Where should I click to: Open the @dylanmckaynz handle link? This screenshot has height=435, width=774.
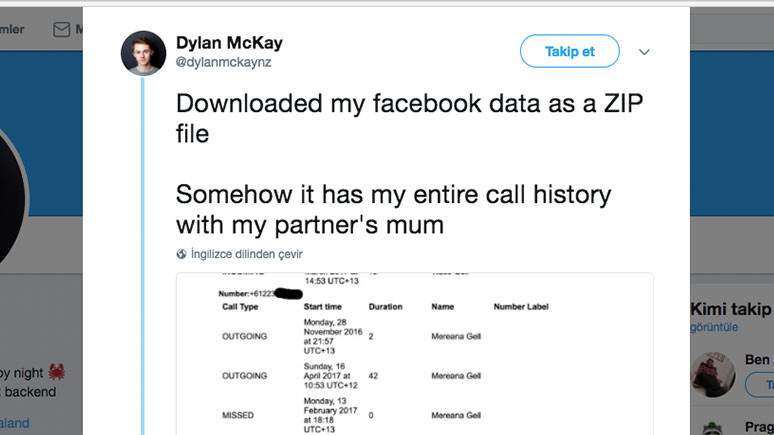[223, 62]
